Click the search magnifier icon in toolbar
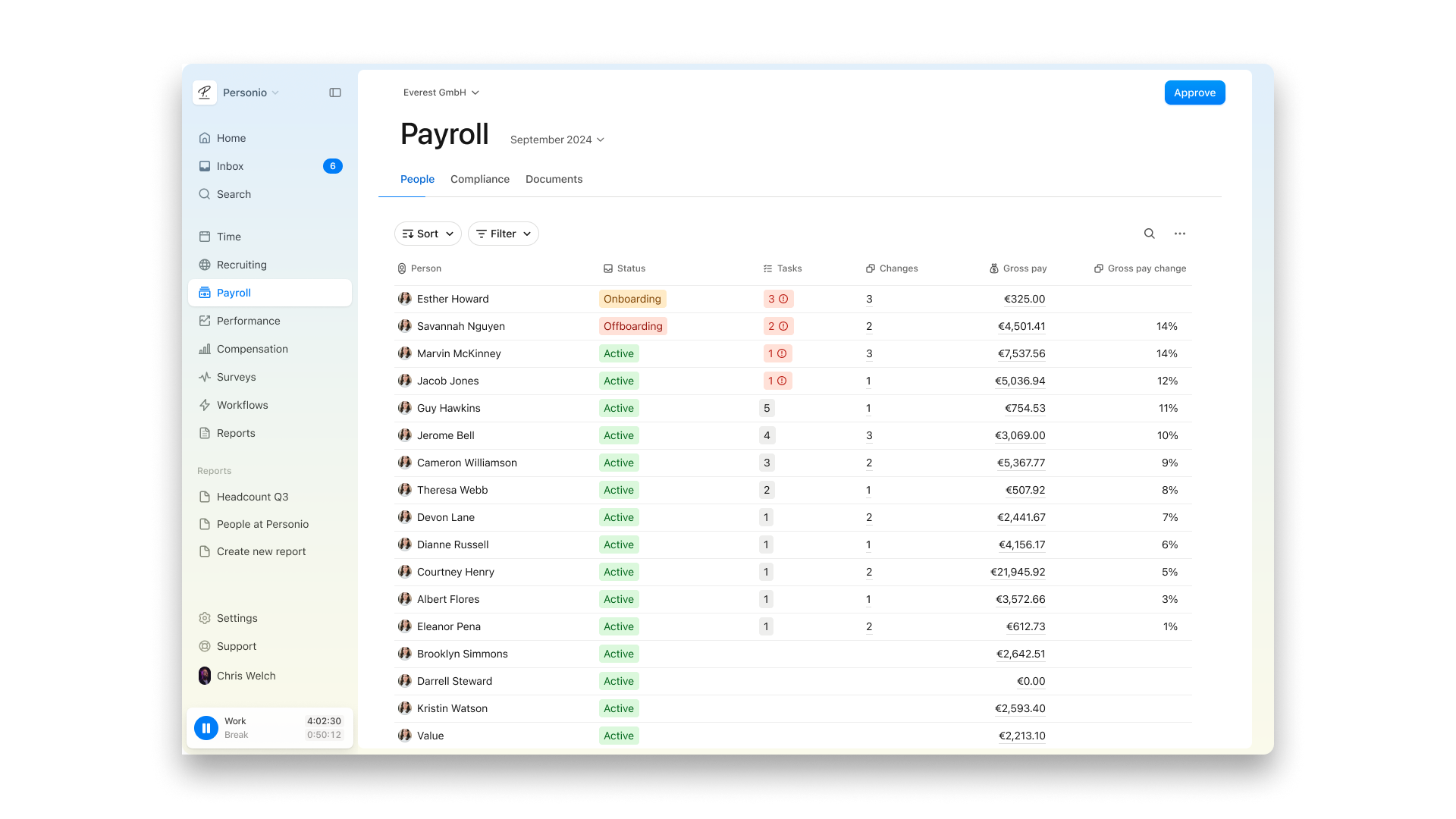This screenshot has width=1456, height=819. pos(1149,233)
